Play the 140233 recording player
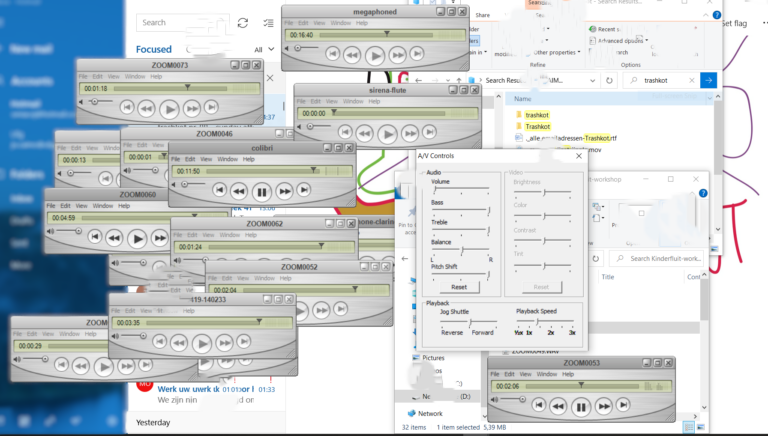The height and width of the screenshot is (436, 768). point(202,344)
